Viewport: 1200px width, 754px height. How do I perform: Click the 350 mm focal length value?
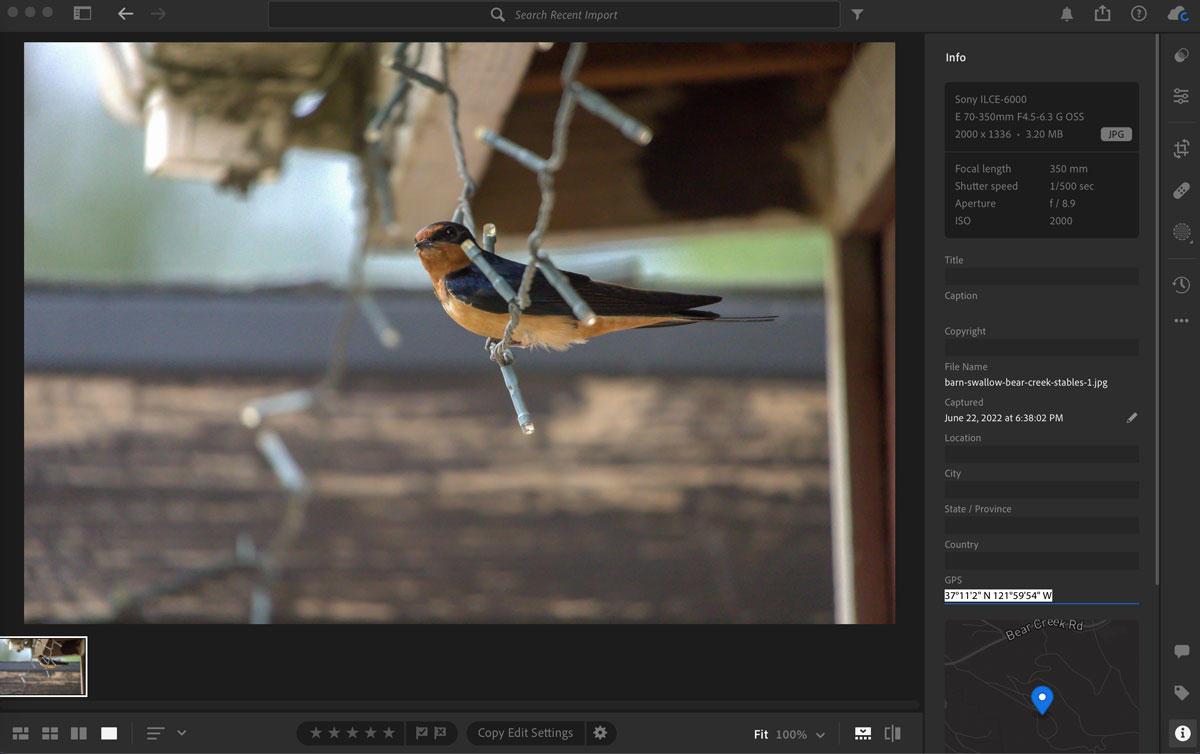1068,169
